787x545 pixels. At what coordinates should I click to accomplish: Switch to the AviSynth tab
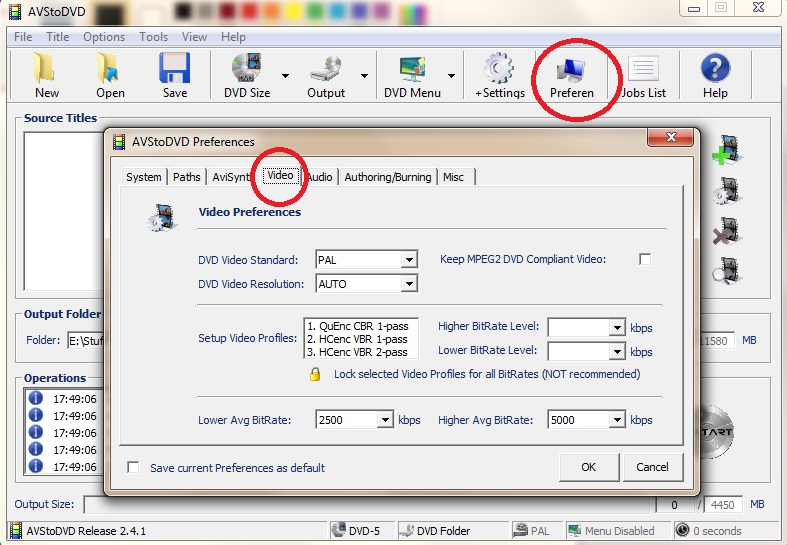coord(230,177)
